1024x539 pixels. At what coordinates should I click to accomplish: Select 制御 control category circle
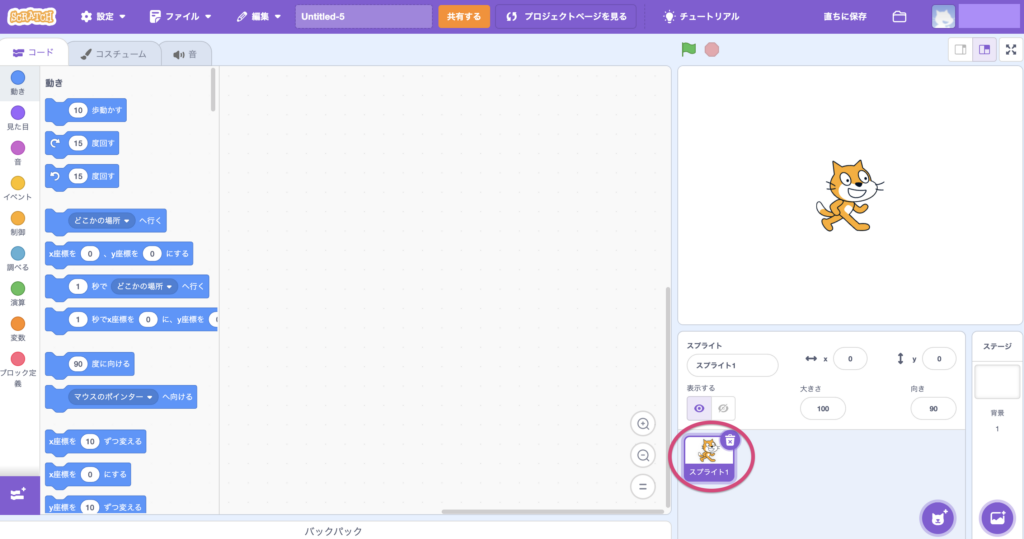pos(18,218)
